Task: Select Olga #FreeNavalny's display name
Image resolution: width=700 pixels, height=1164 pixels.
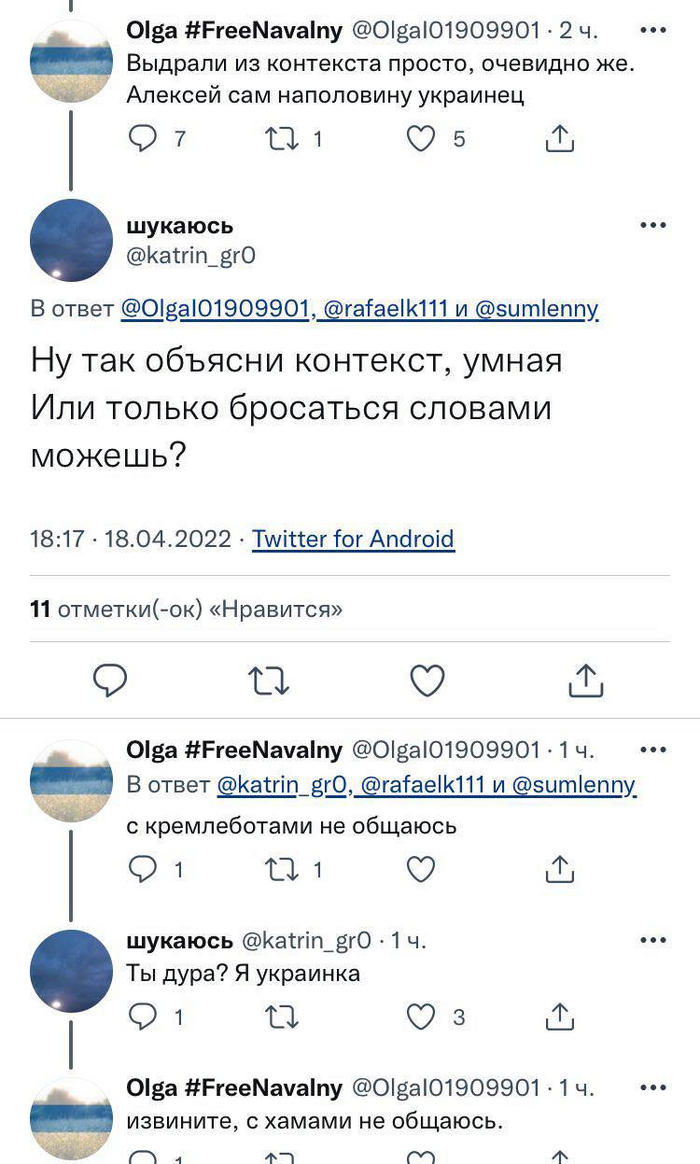Action: pos(230,29)
